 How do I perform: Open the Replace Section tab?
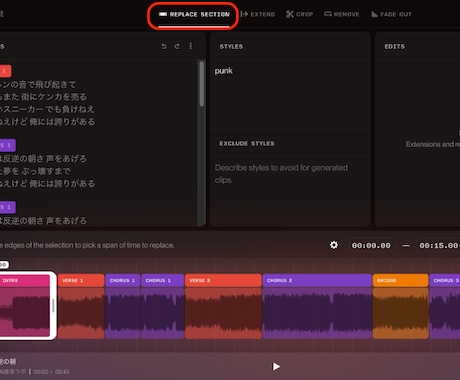click(x=194, y=14)
